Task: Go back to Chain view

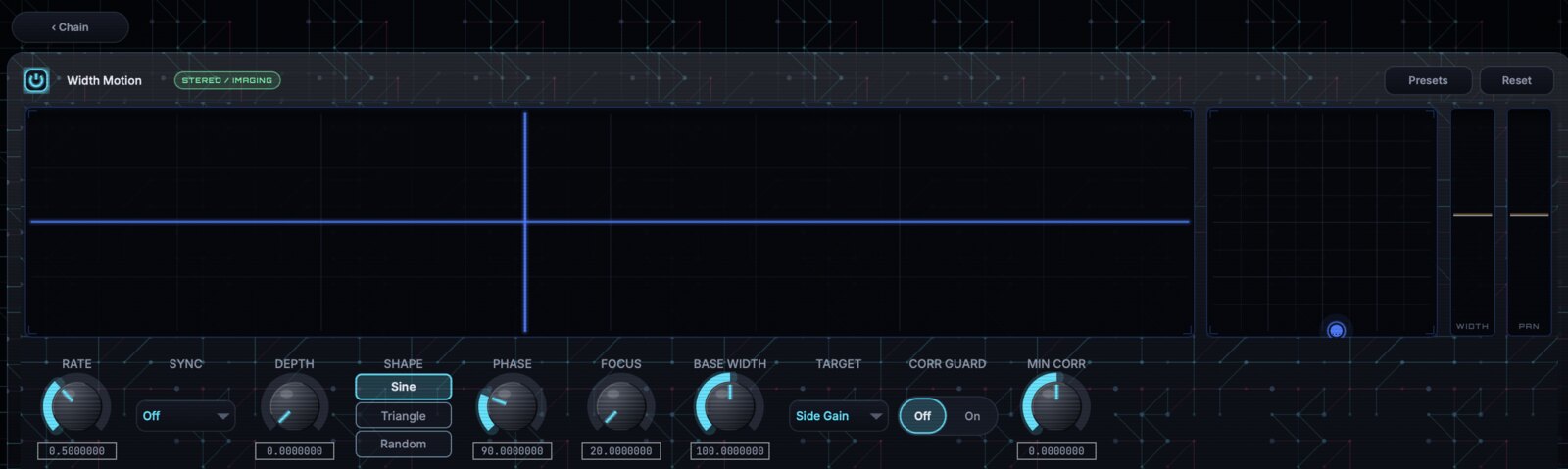Action: pyautogui.click(x=70, y=27)
